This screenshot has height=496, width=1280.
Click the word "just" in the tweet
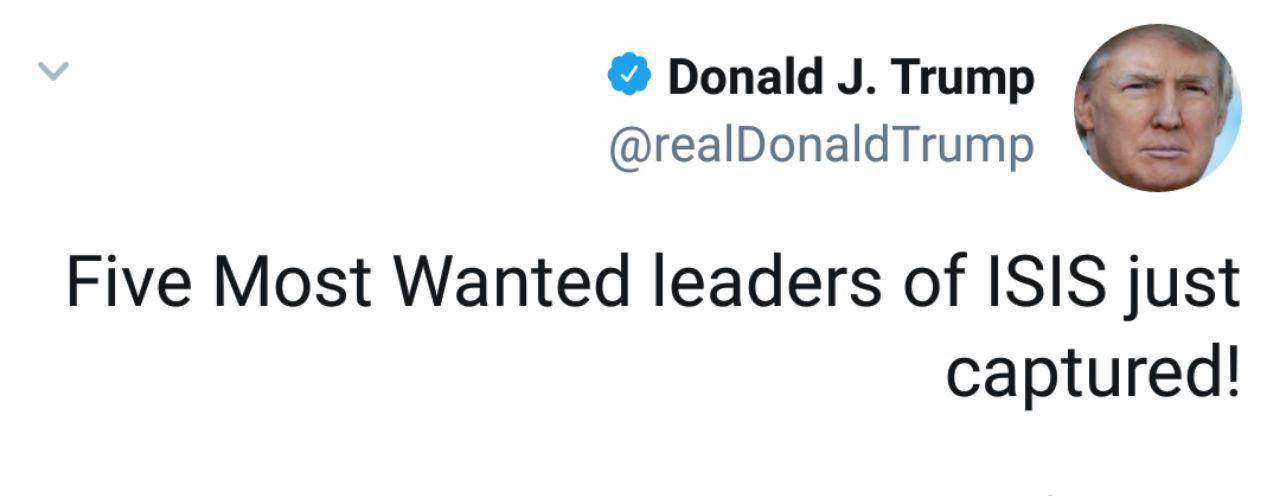point(1186,285)
